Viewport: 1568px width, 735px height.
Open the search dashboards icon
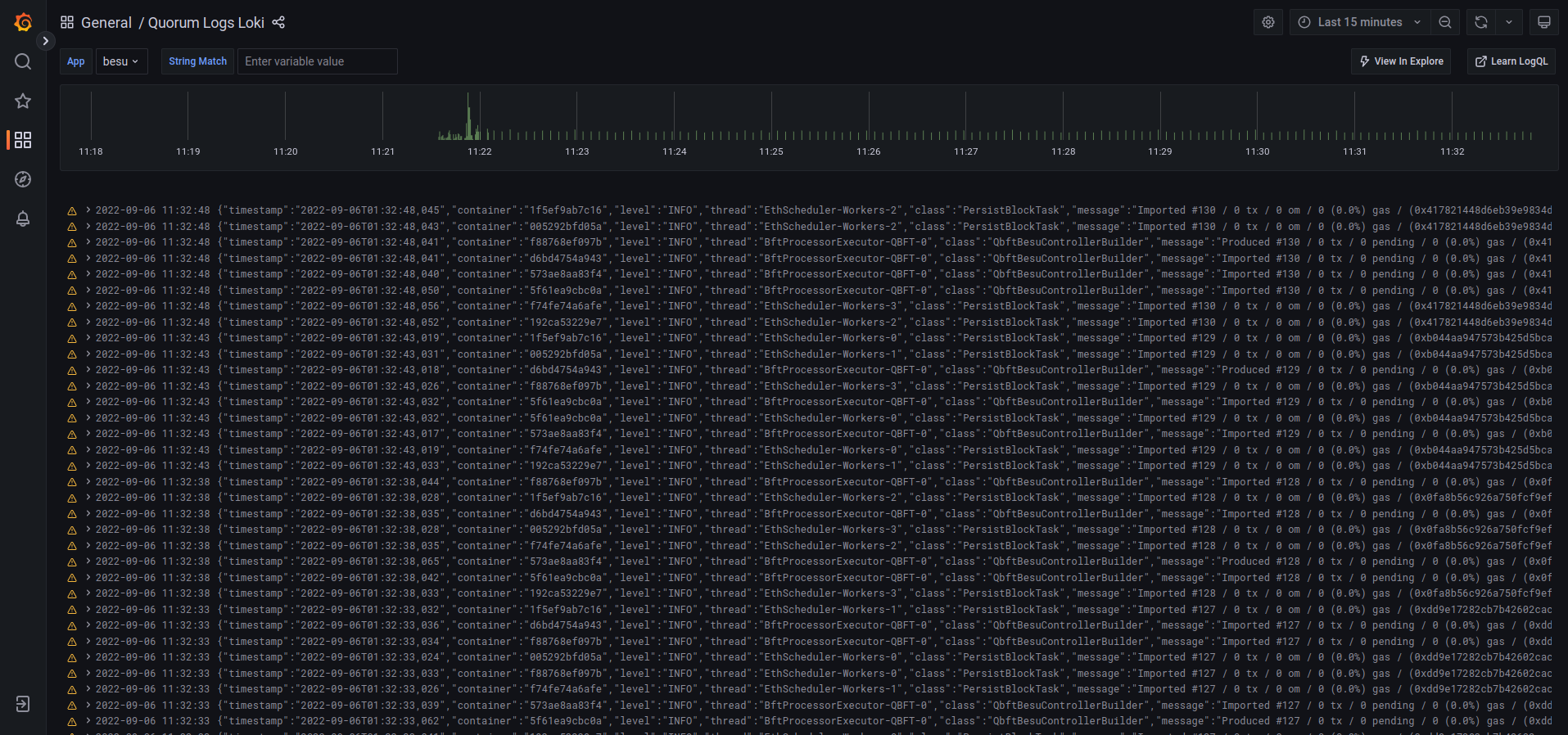[23, 61]
